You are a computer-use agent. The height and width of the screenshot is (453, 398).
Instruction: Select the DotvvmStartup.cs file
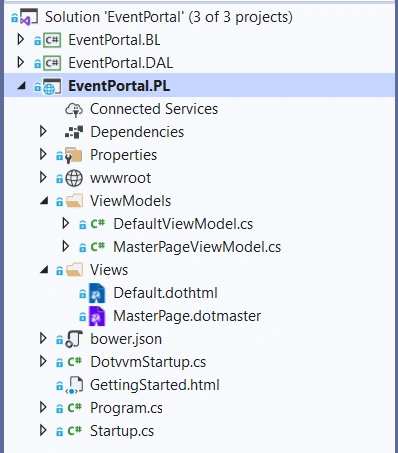pos(148,362)
